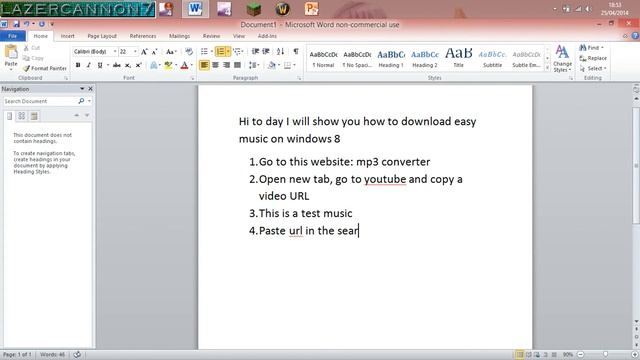Screen dimensions: 640x360
Task: Open the Calibri (Body) font name dropdown
Action: click(x=115, y=52)
